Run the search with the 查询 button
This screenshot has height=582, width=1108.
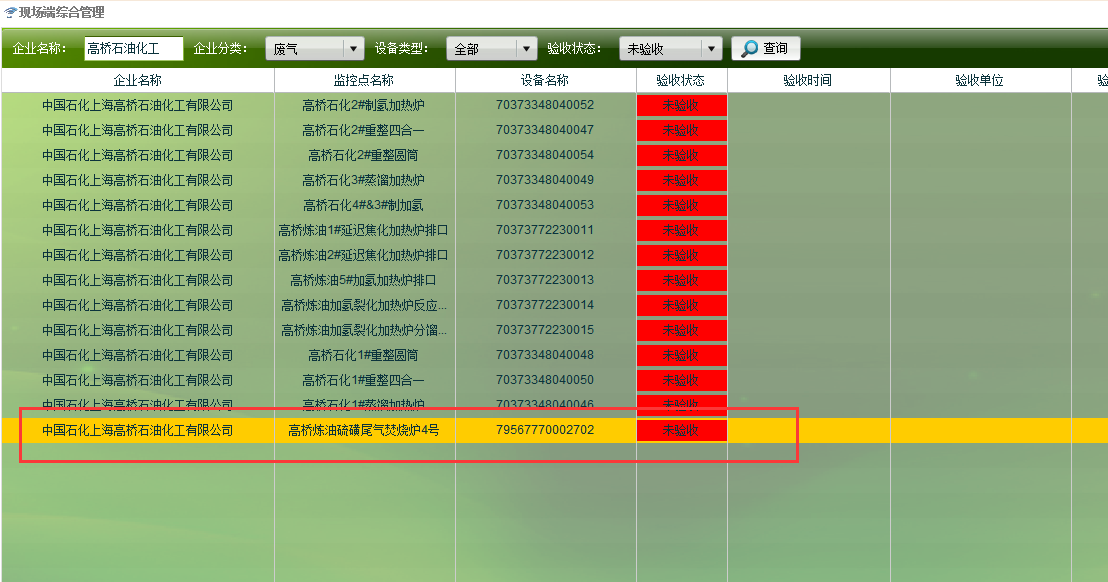click(x=765, y=48)
